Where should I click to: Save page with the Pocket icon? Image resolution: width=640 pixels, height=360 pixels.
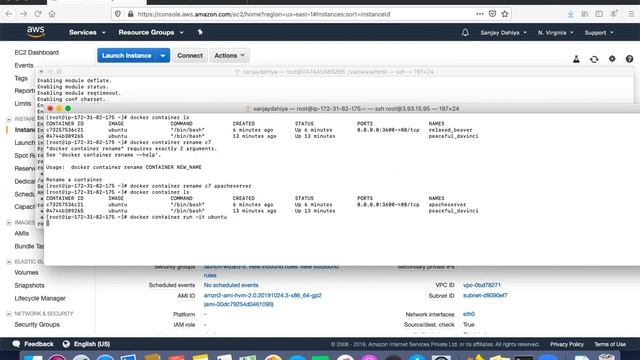(492, 14)
